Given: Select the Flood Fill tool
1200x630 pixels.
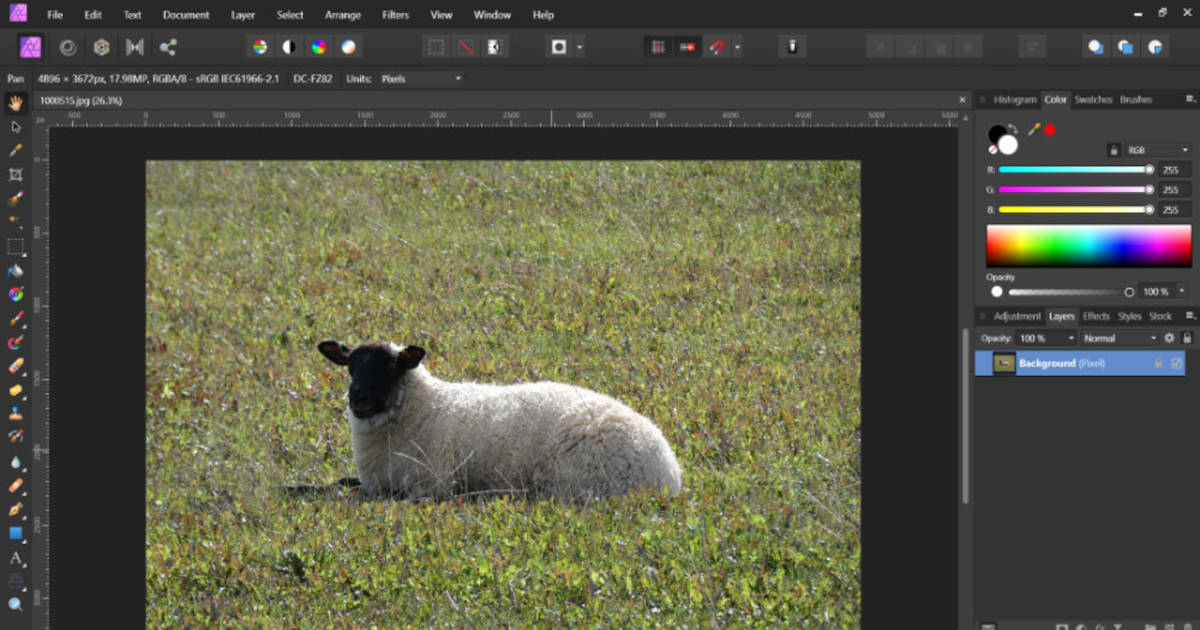Looking at the screenshot, I should coord(15,270).
